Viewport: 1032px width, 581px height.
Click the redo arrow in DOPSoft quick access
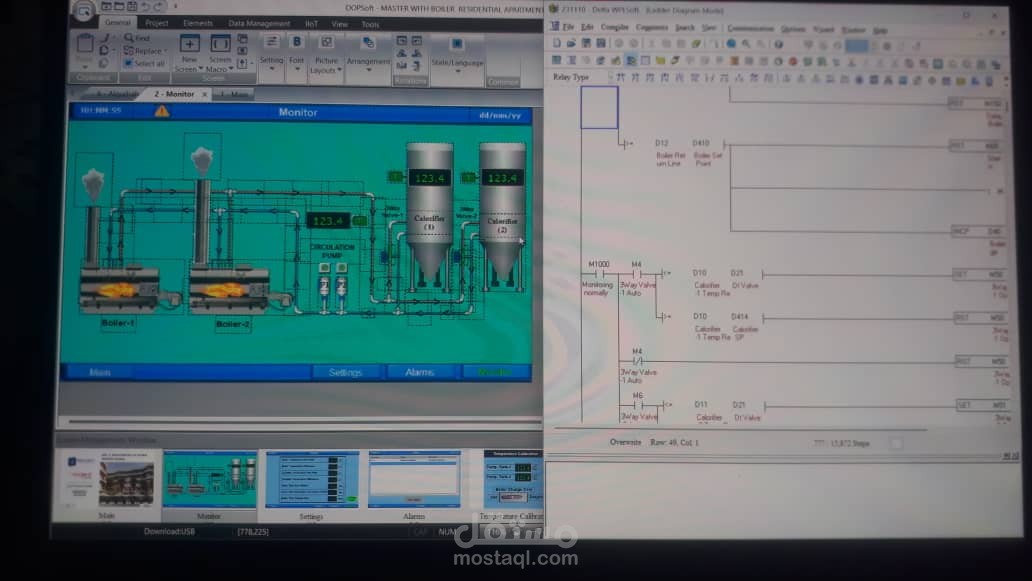(x=159, y=7)
